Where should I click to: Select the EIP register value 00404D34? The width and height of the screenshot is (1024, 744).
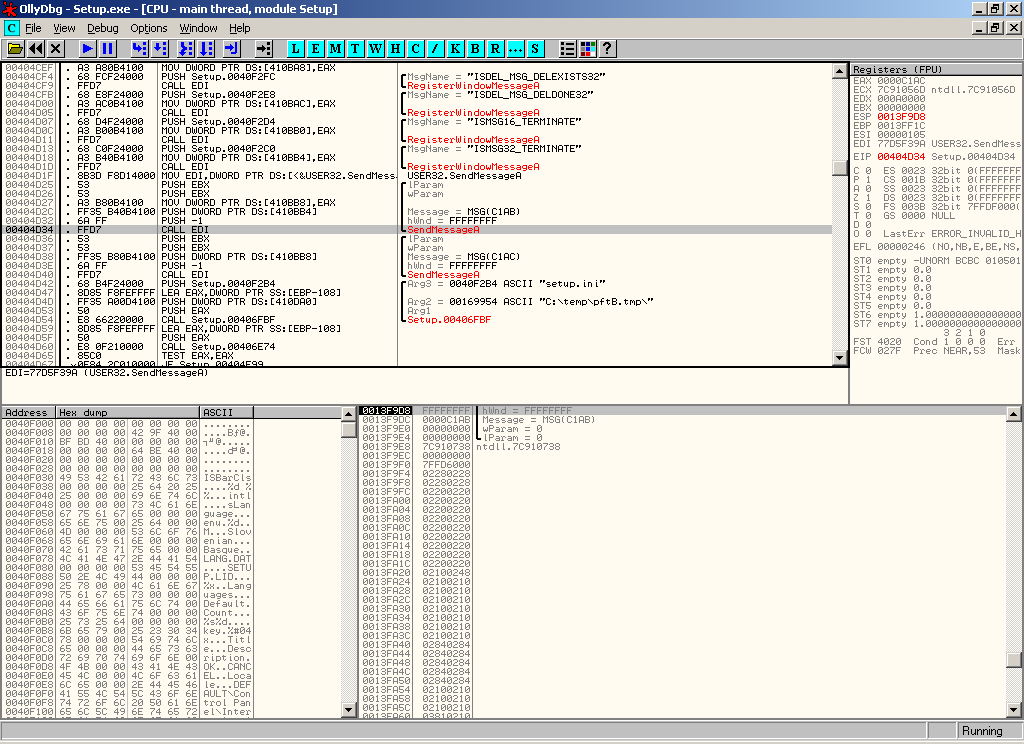(901, 157)
